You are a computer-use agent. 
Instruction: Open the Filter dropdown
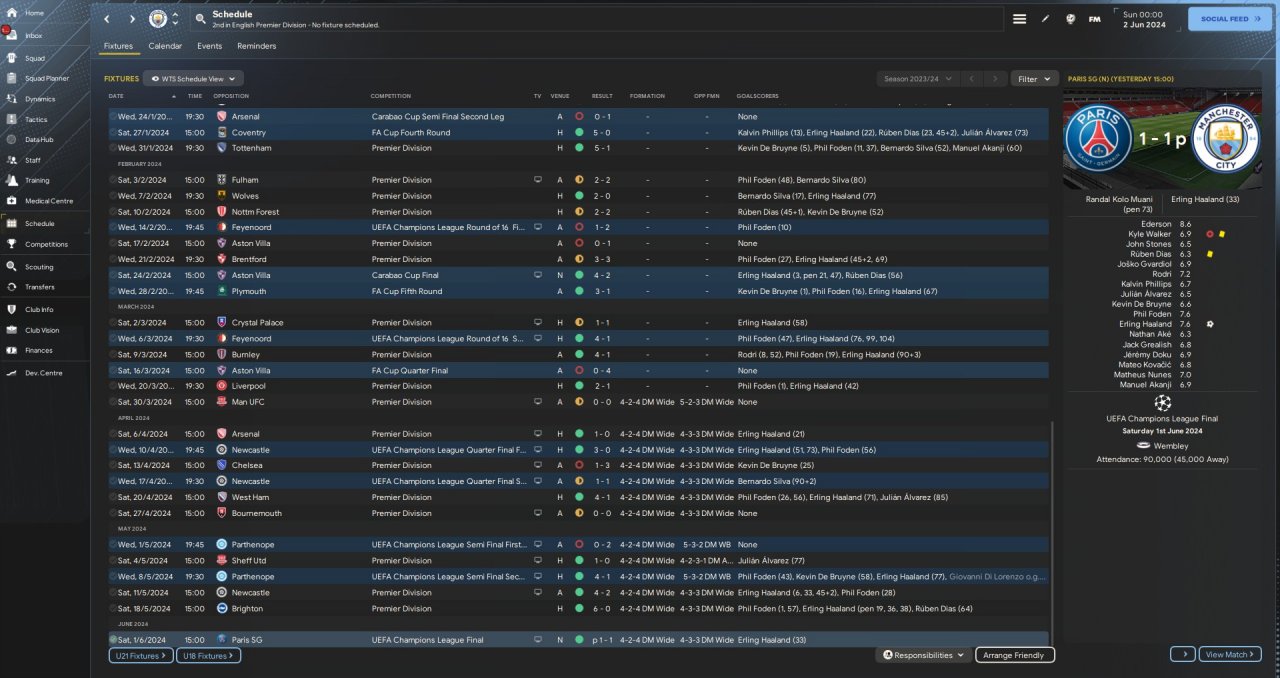[1034, 78]
